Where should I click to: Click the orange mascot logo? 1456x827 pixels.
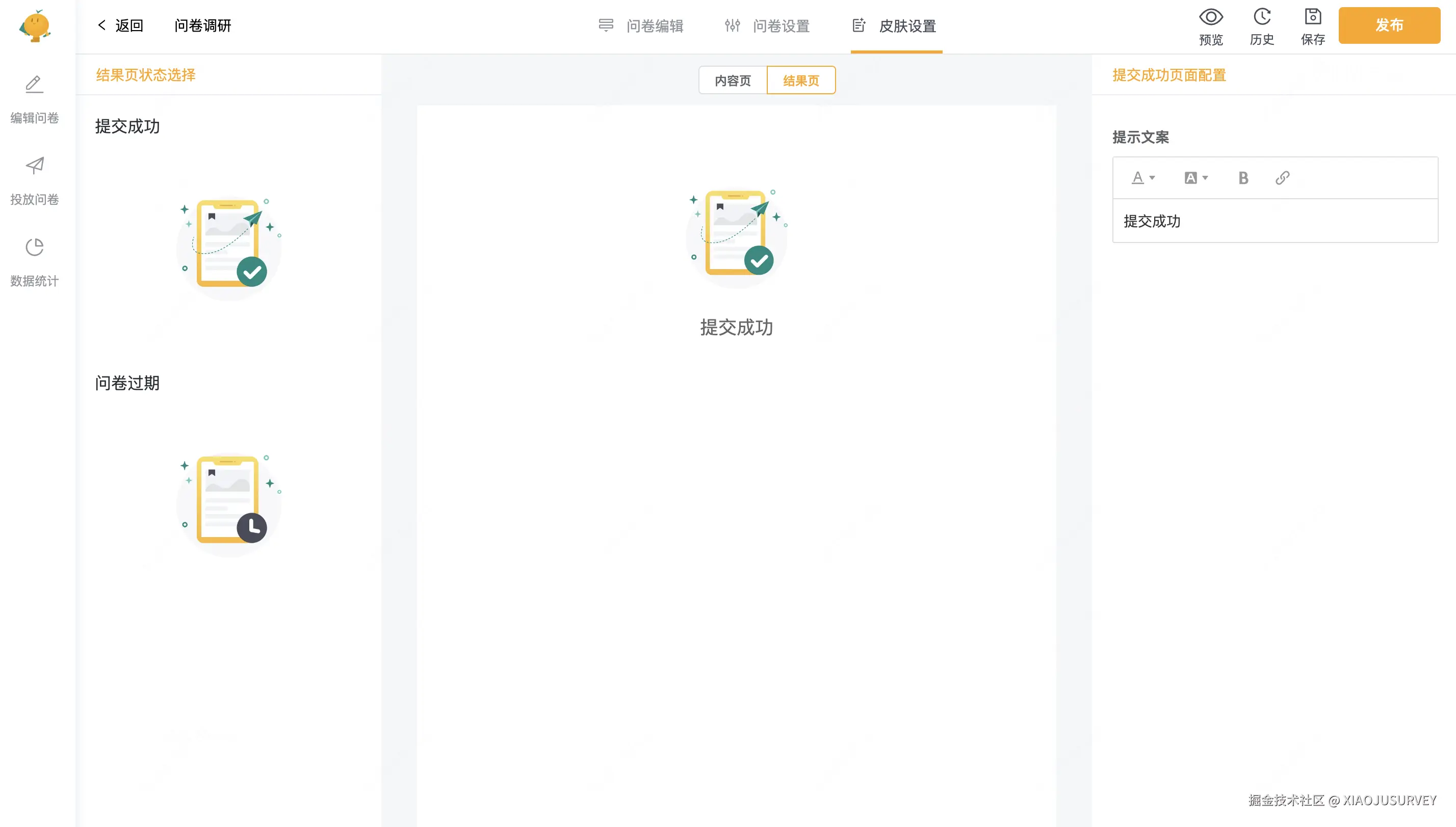[35, 25]
